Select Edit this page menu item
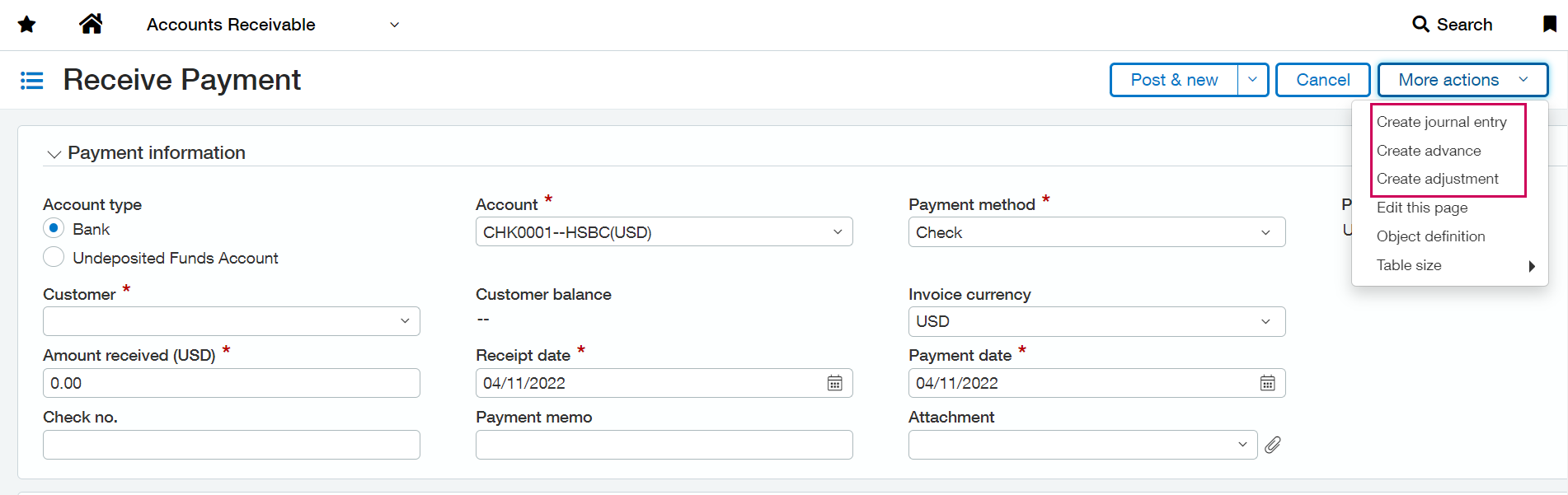The height and width of the screenshot is (495, 1568). click(x=1422, y=208)
